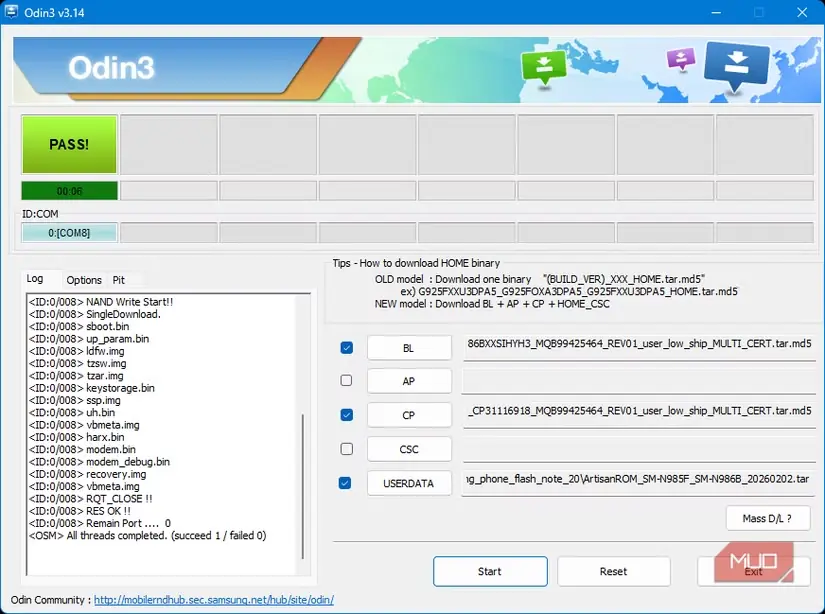Open the Options tab

(x=84, y=280)
